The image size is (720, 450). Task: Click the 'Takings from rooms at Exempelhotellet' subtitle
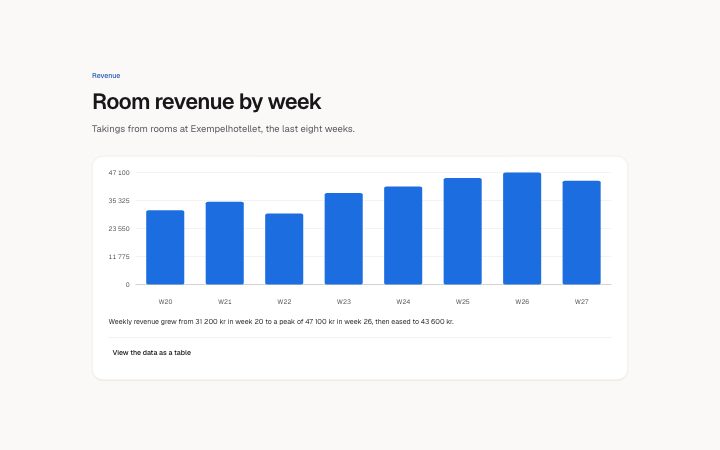(223, 129)
